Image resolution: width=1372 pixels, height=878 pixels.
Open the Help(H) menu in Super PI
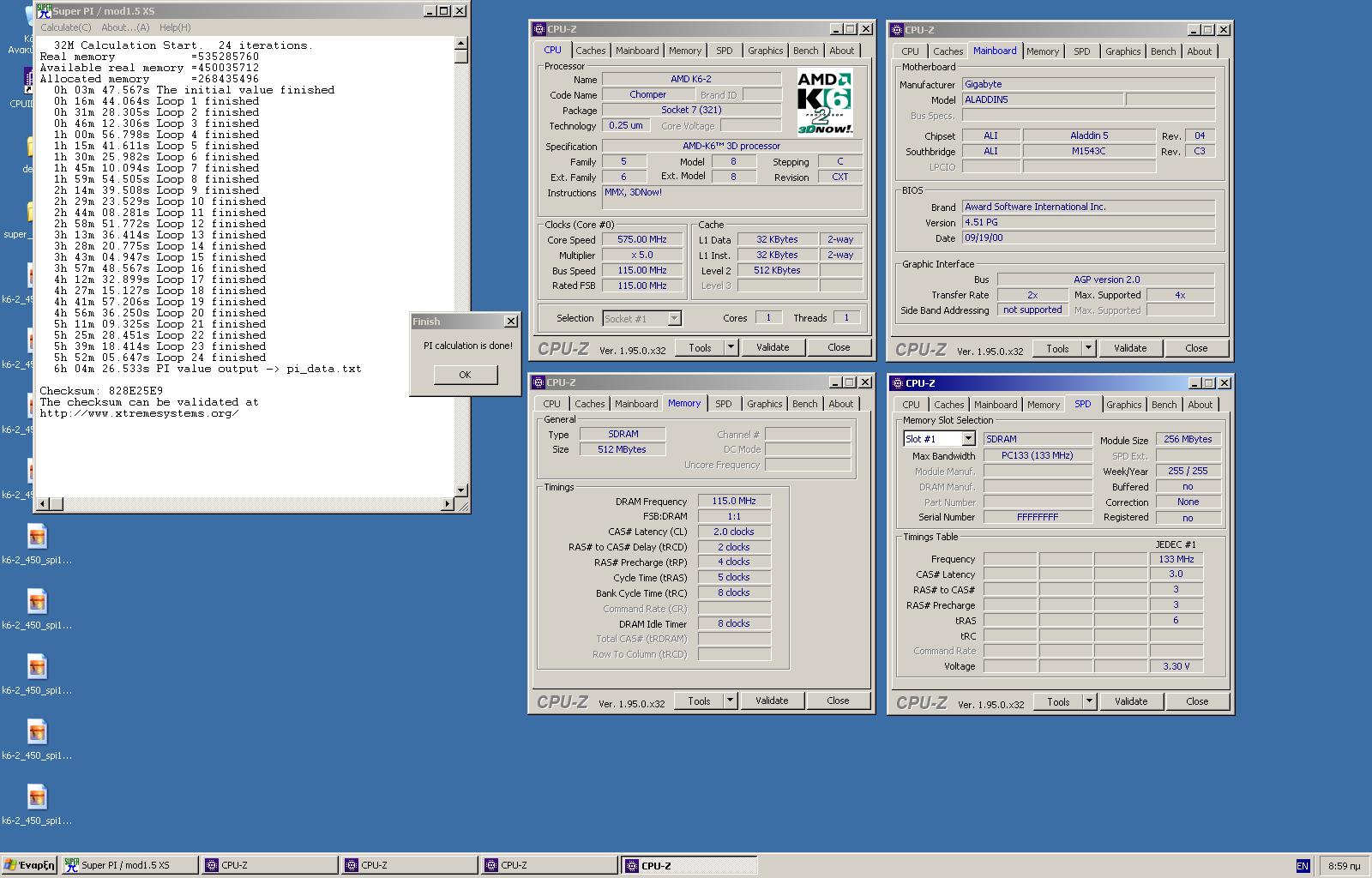(x=175, y=27)
